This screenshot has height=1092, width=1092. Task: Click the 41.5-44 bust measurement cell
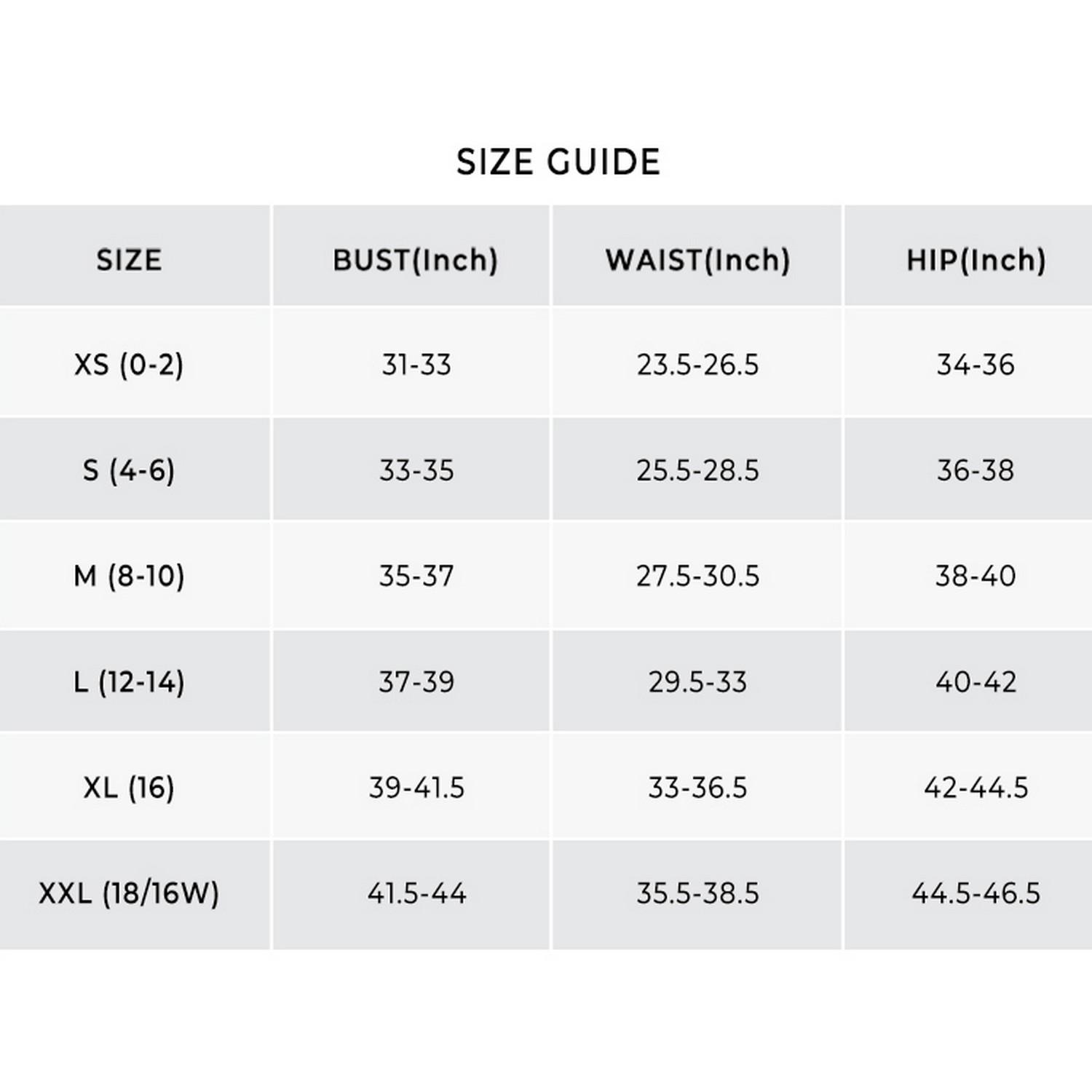tap(416, 893)
